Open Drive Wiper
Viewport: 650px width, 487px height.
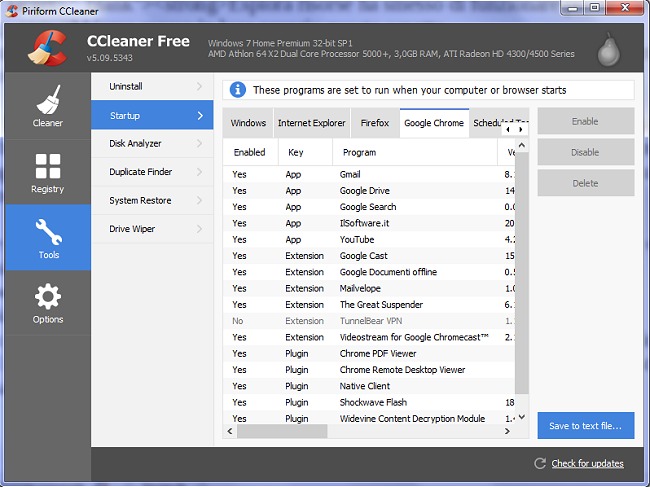[x=152, y=229]
